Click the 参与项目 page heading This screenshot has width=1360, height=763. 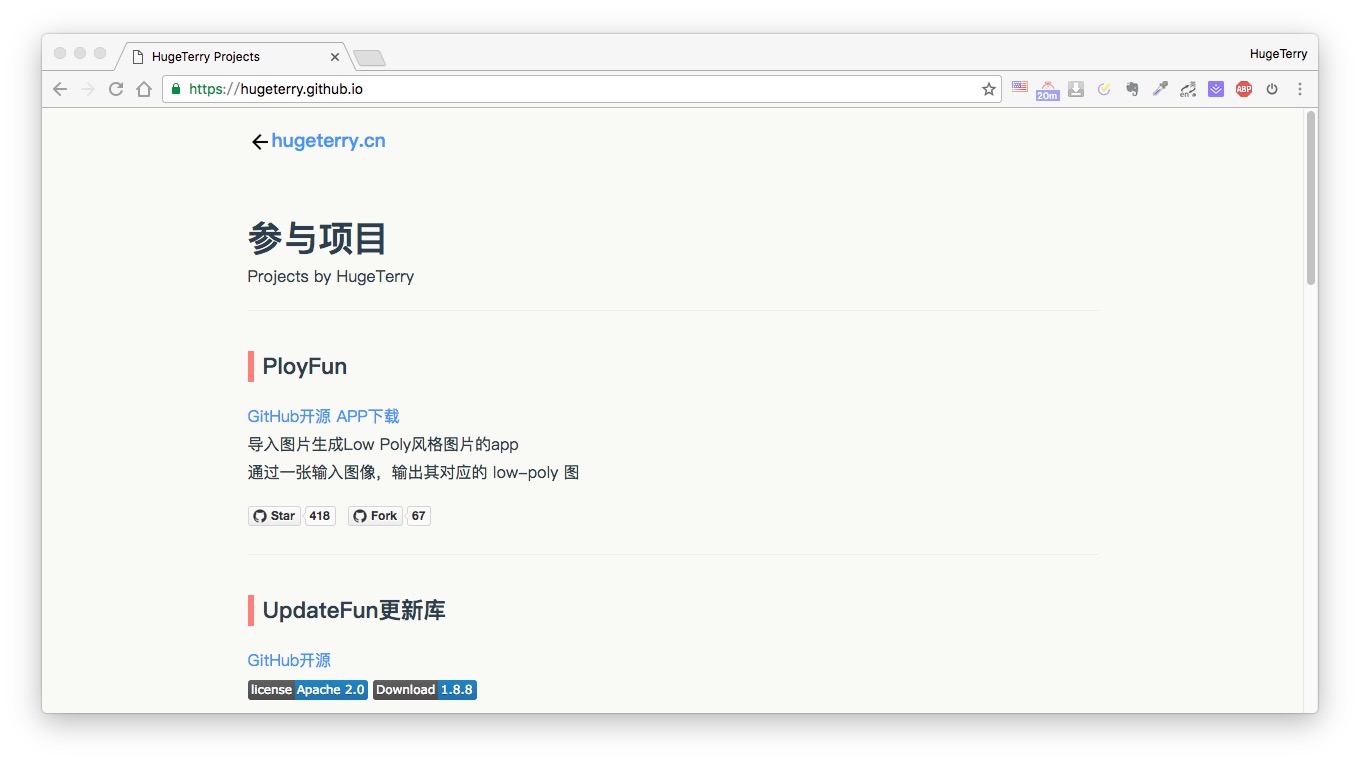point(317,239)
